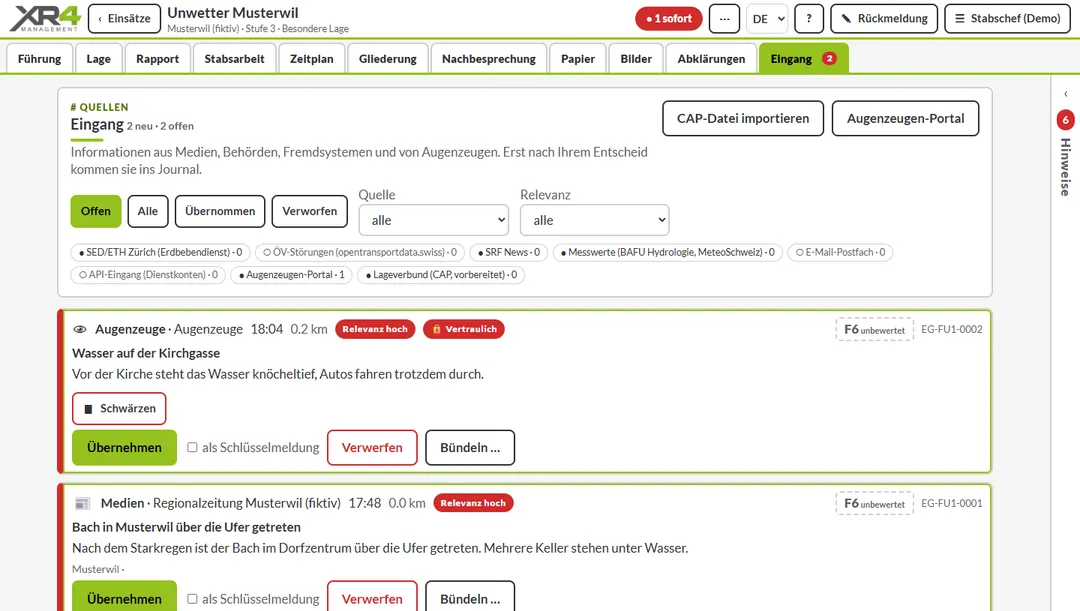1080x611 pixels.
Task: Click the Rückmeldung button
Action: click(x=884, y=19)
